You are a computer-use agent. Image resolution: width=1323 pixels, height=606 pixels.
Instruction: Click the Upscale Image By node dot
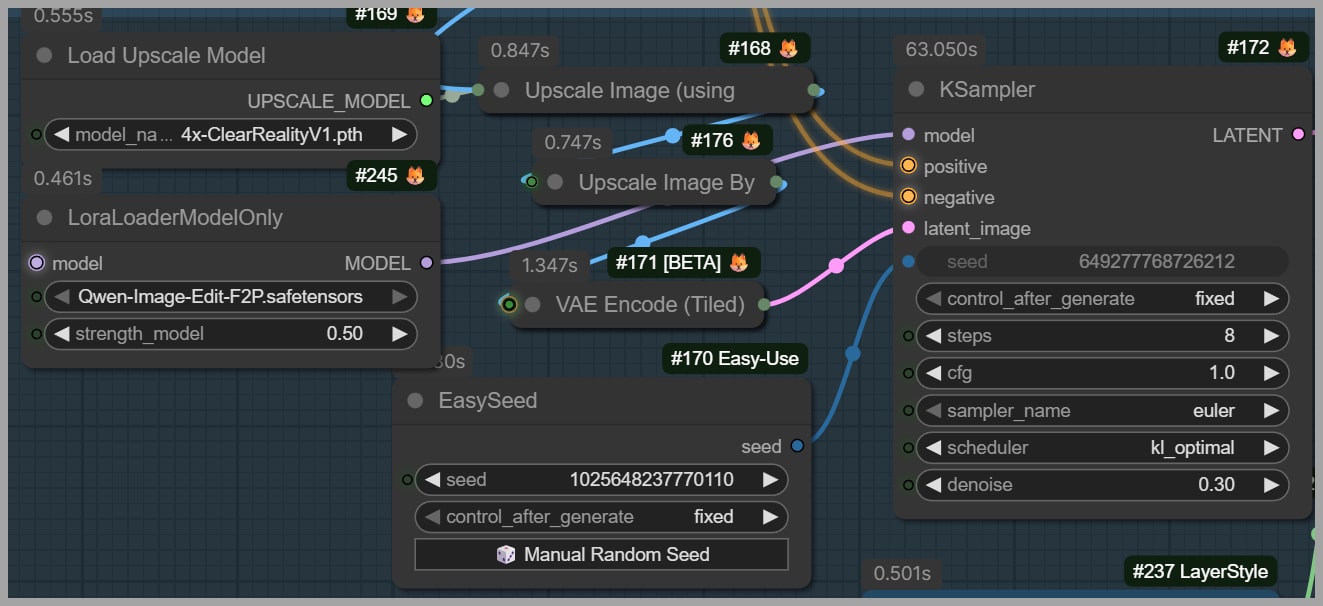tap(556, 183)
